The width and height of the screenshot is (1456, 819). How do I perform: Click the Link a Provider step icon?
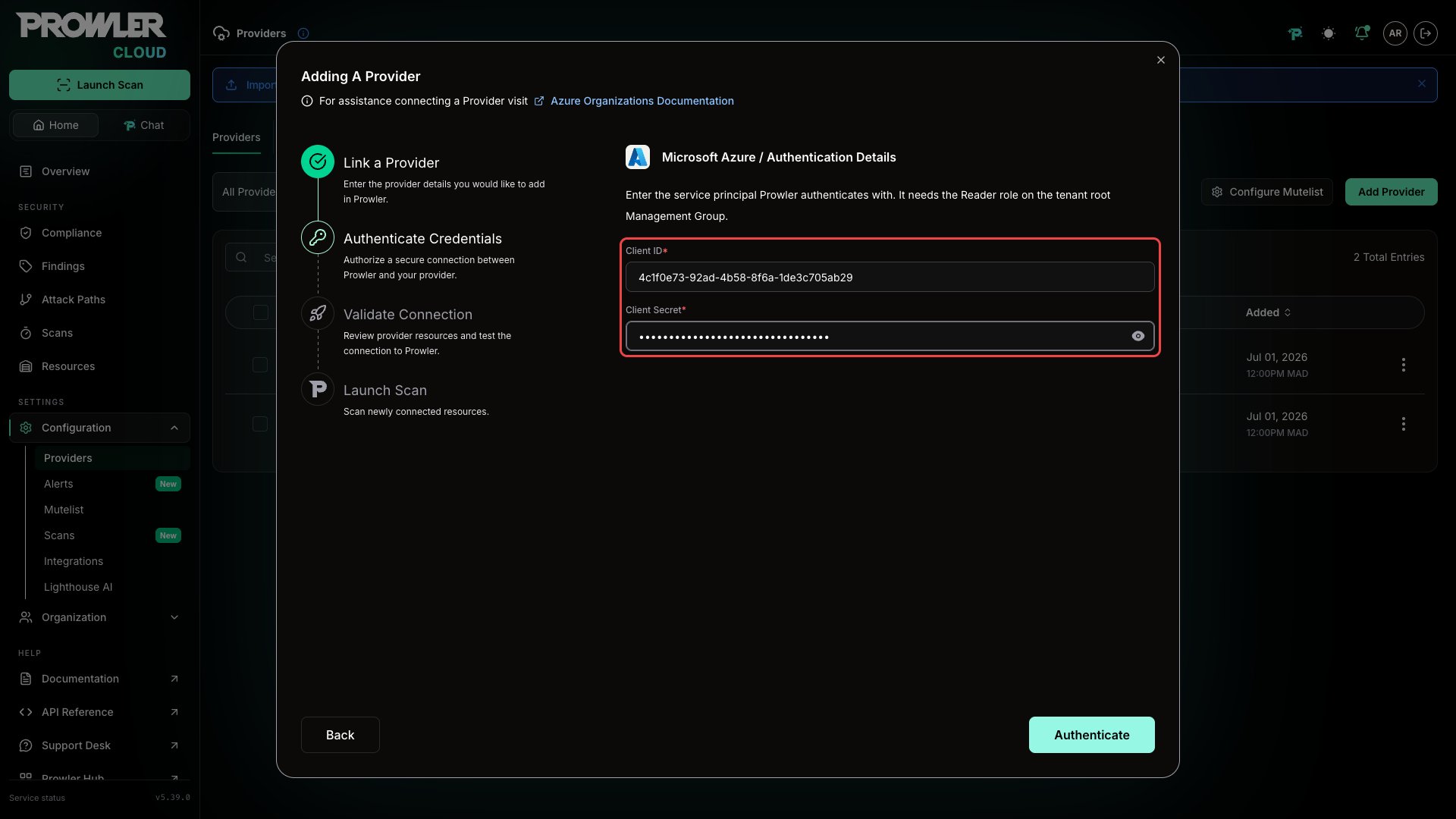318,162
